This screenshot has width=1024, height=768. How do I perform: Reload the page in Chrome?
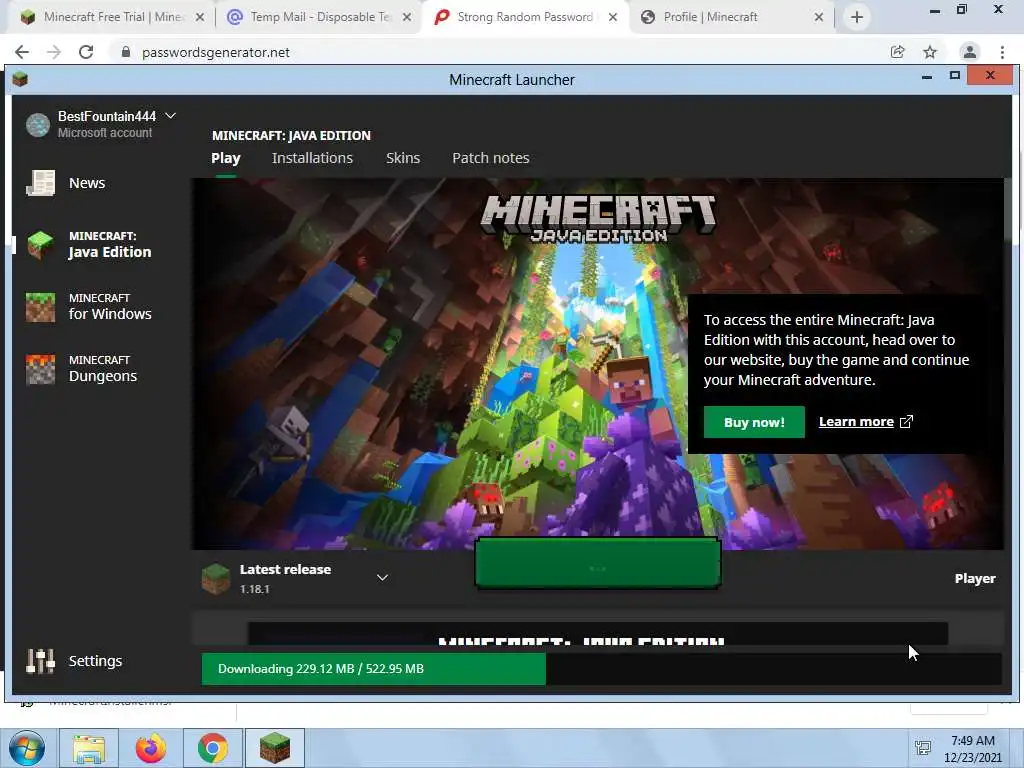tap(86, 52)
